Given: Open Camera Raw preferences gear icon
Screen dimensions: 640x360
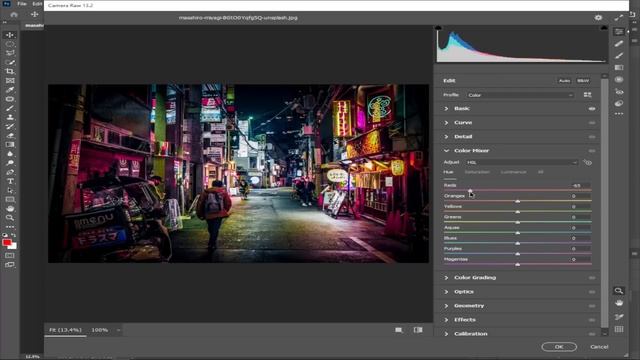Looking at the screenshot, I should (x=598, y=18).
